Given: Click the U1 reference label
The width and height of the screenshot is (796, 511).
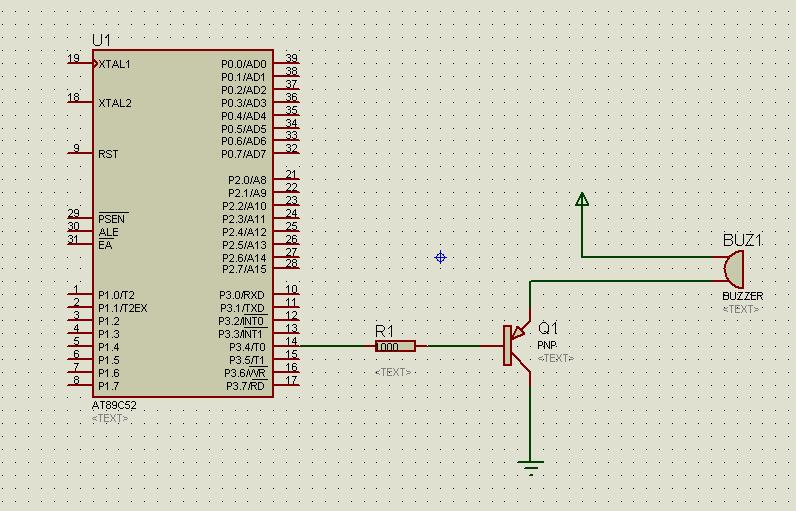Looking at the screenshot, I should 102,39.
